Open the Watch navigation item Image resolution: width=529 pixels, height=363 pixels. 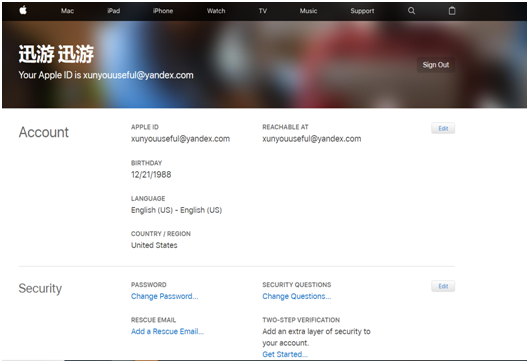point(216,11)
